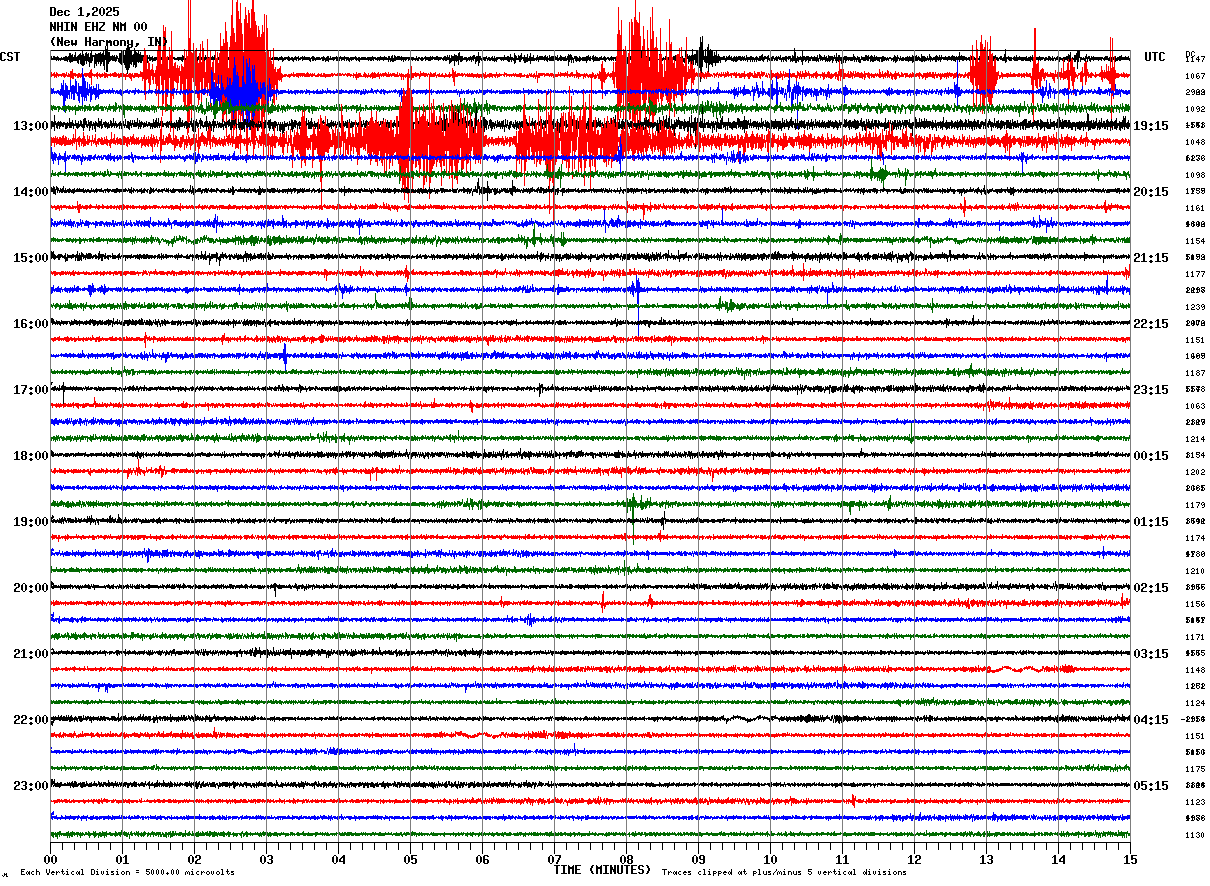
Task: Click the DC offset value 1214
Action: 1195,439
